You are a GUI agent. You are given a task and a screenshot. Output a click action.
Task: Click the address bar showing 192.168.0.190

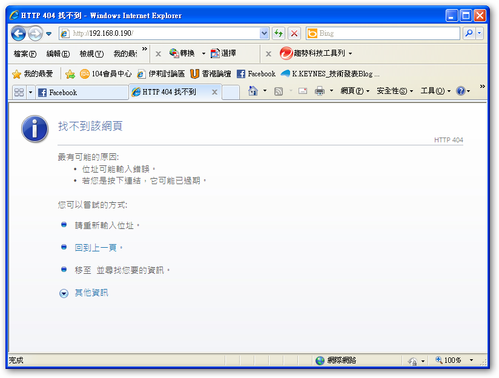[x=159, y=33]
